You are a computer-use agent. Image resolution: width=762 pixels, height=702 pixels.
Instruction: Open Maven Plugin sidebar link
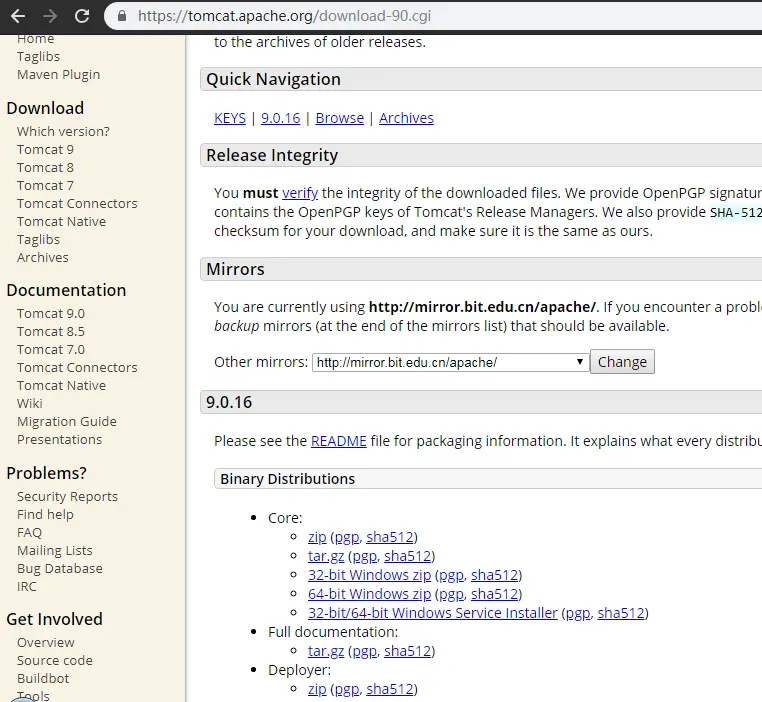[x=58, y=75]
